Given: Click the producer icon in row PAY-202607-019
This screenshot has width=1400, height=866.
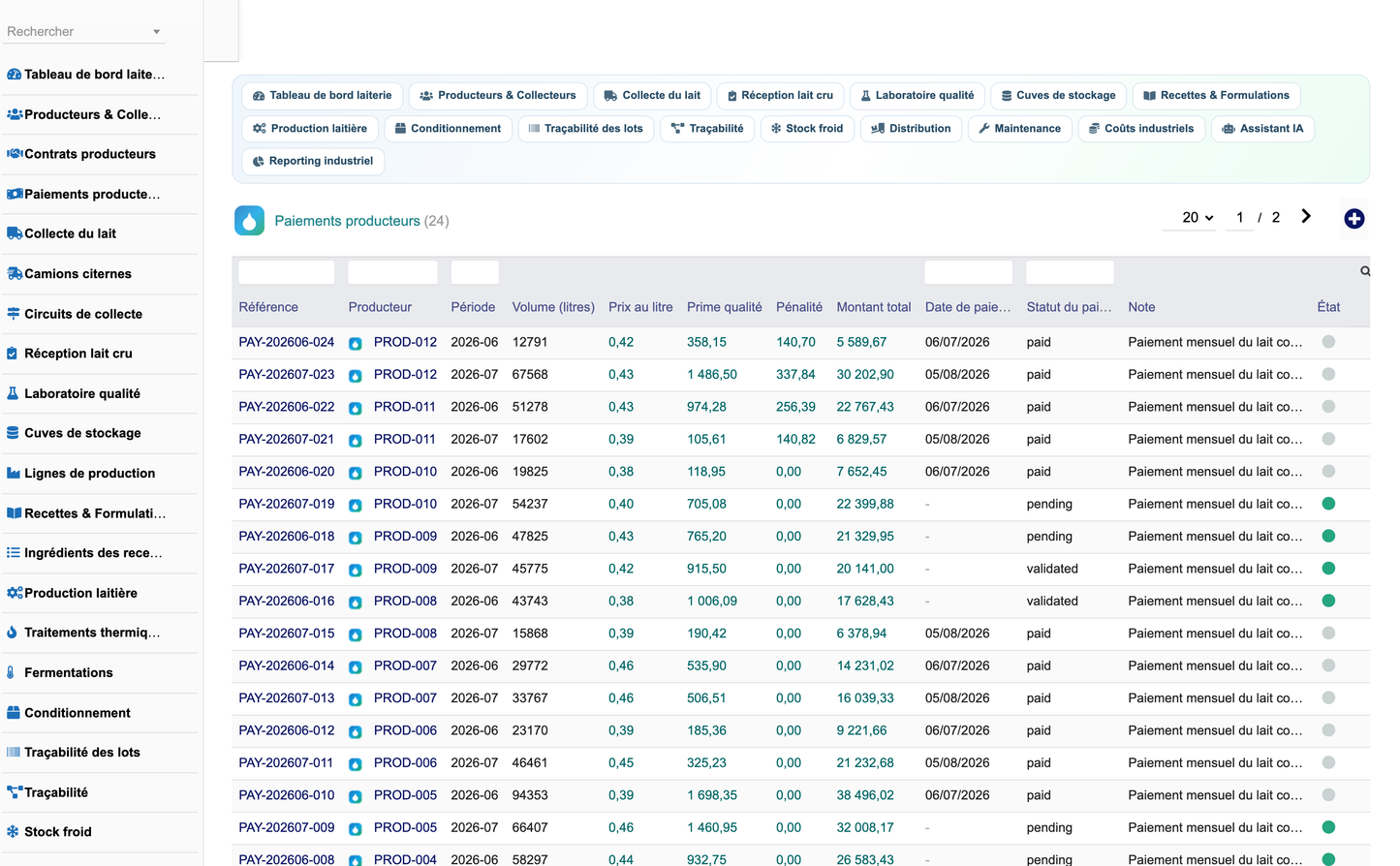Looking at the screenshot, I should tap(356, 505).
